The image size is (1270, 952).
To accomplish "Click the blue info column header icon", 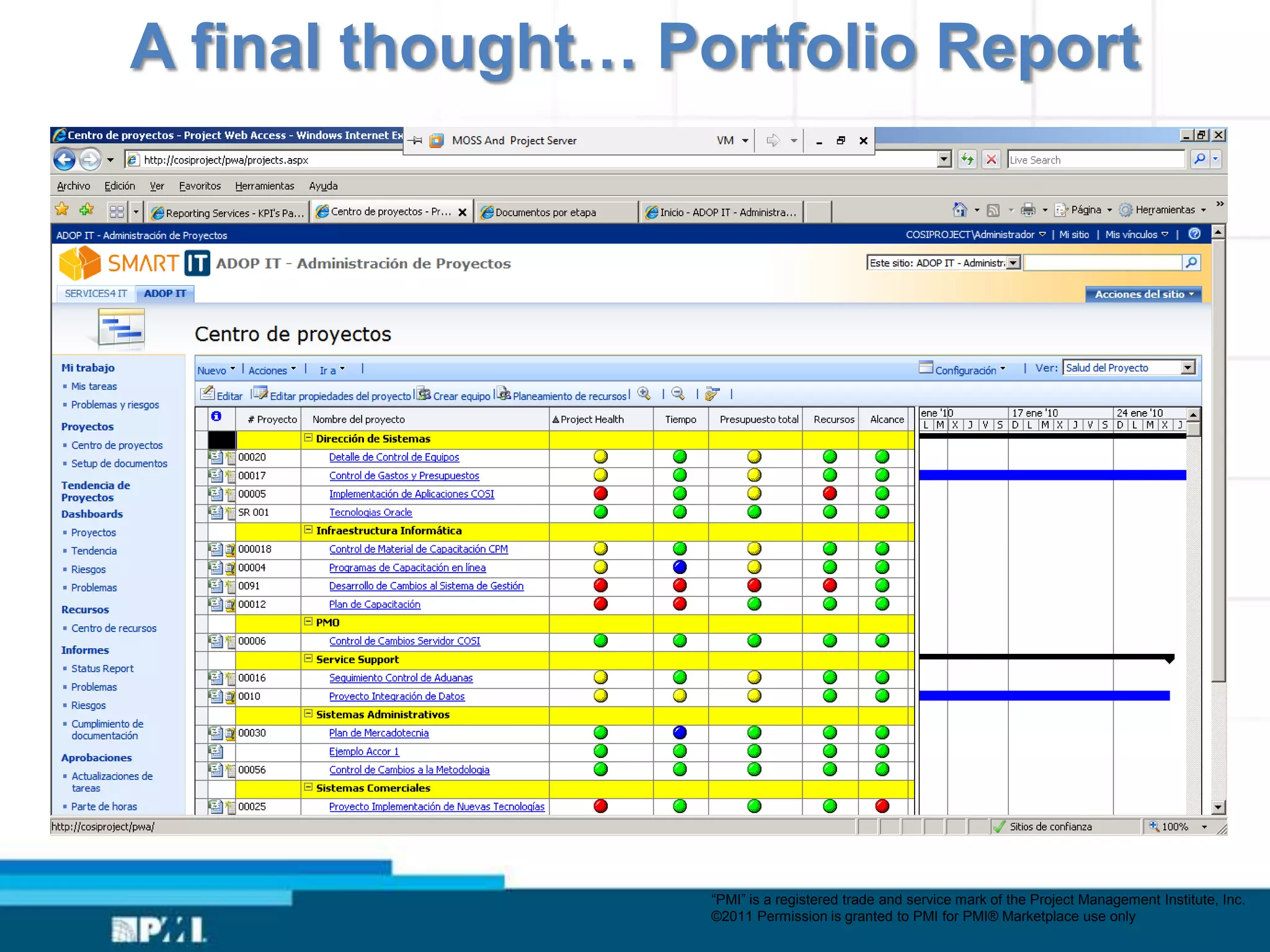I will 216,416.
